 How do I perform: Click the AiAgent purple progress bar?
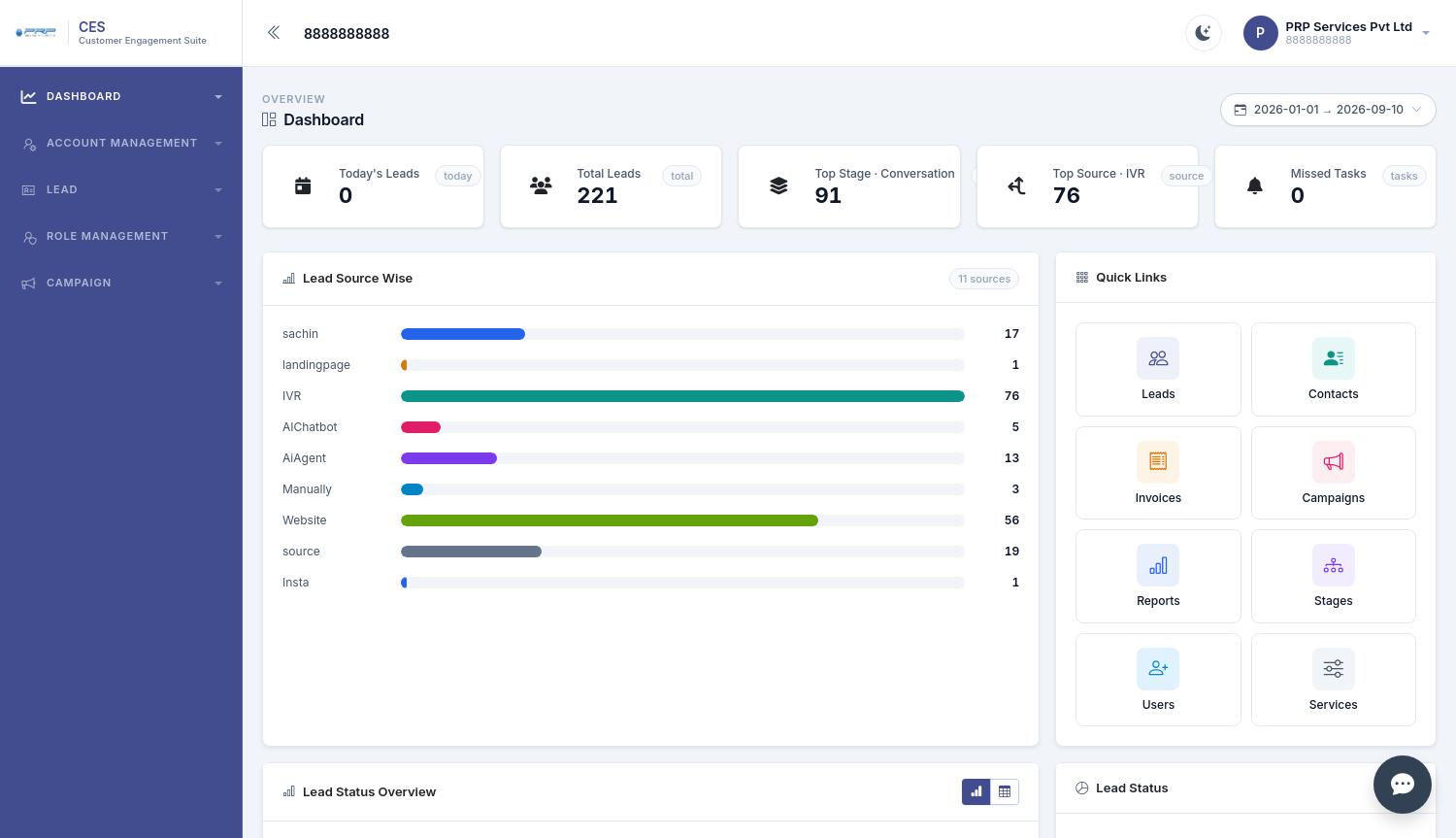pos(448,458)
